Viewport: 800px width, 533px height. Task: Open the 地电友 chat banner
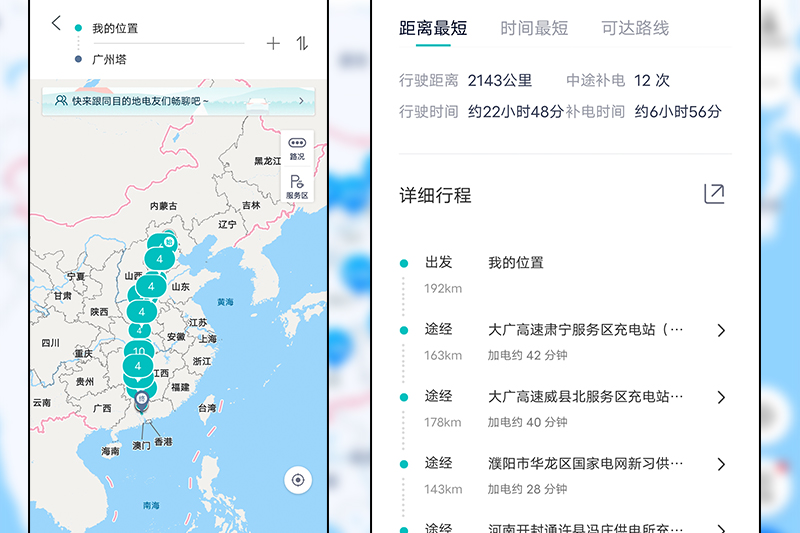180,100
